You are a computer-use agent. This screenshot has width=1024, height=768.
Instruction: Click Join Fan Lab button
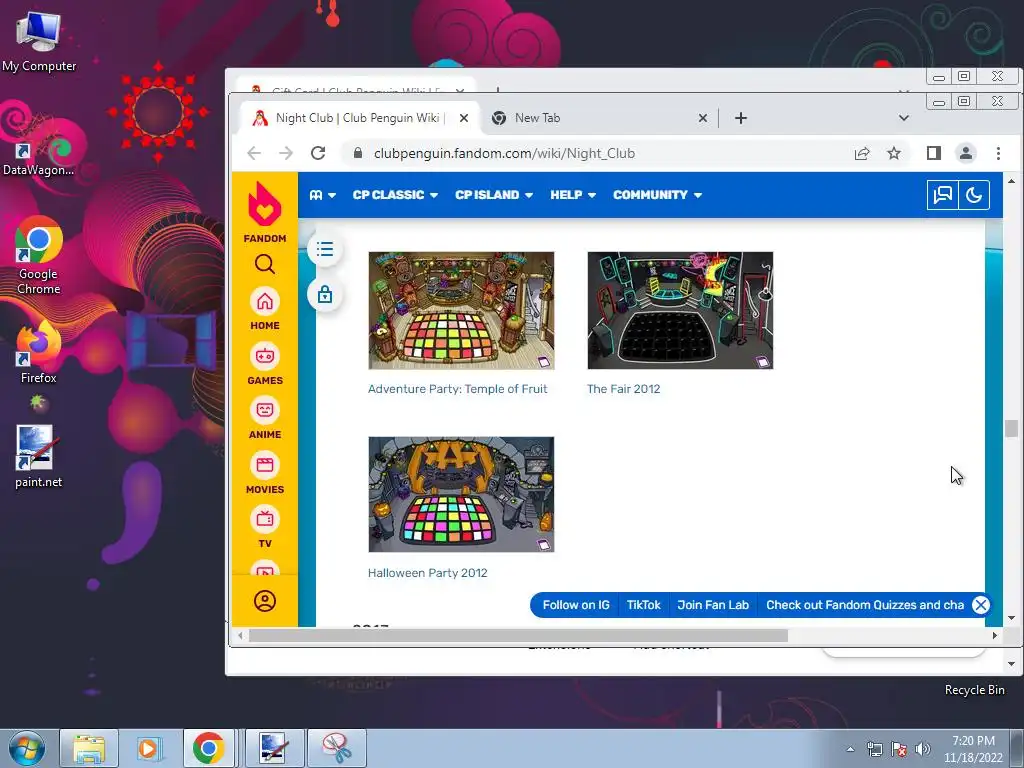tap(712, 605)
